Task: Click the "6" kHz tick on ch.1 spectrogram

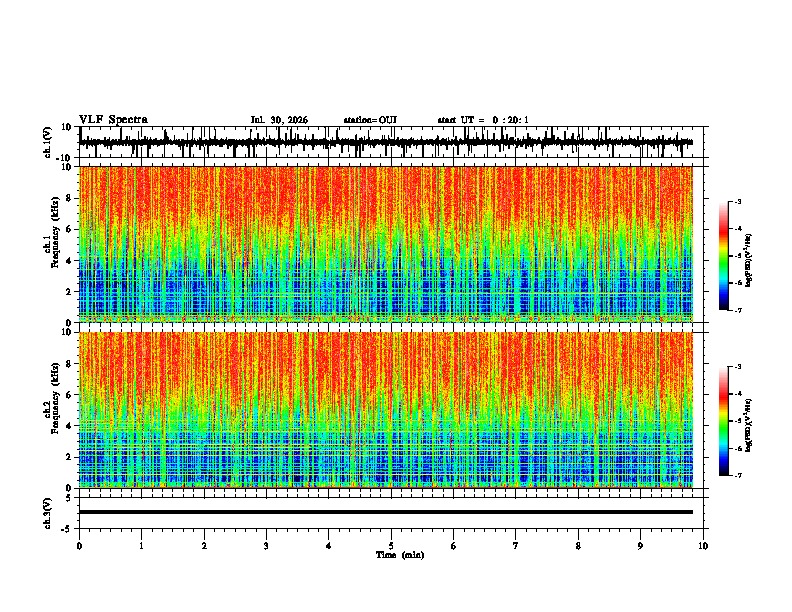Action: pyautogui.click(x=69, y=229)
